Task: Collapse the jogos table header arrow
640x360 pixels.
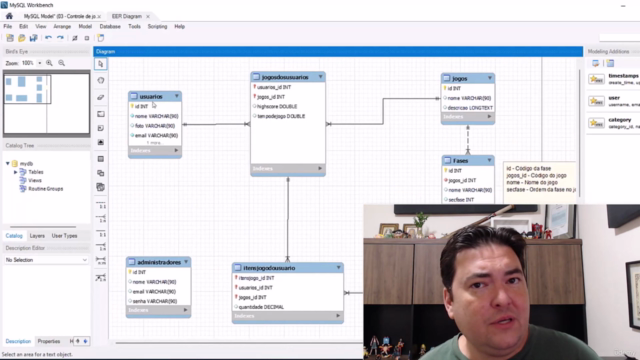Action: pos(490,78)
